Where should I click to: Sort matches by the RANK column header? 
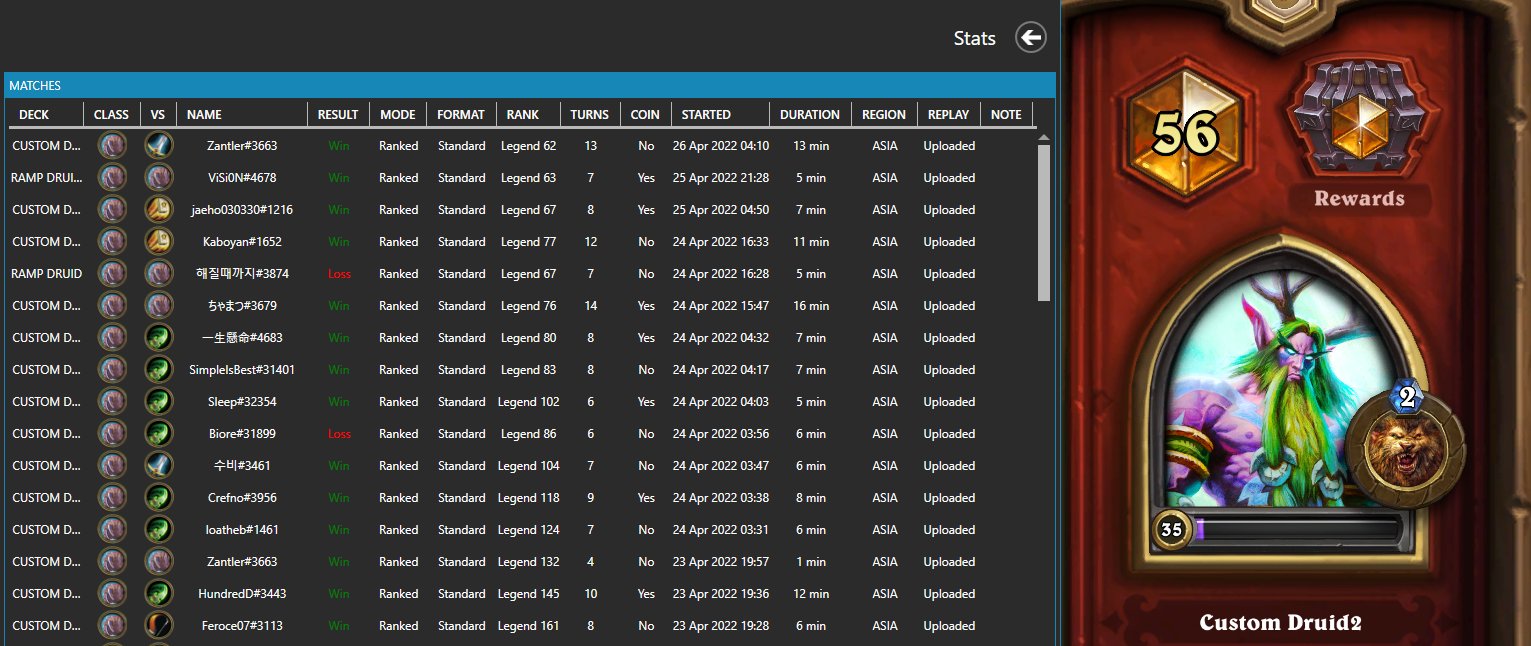[x=522, y=115]
